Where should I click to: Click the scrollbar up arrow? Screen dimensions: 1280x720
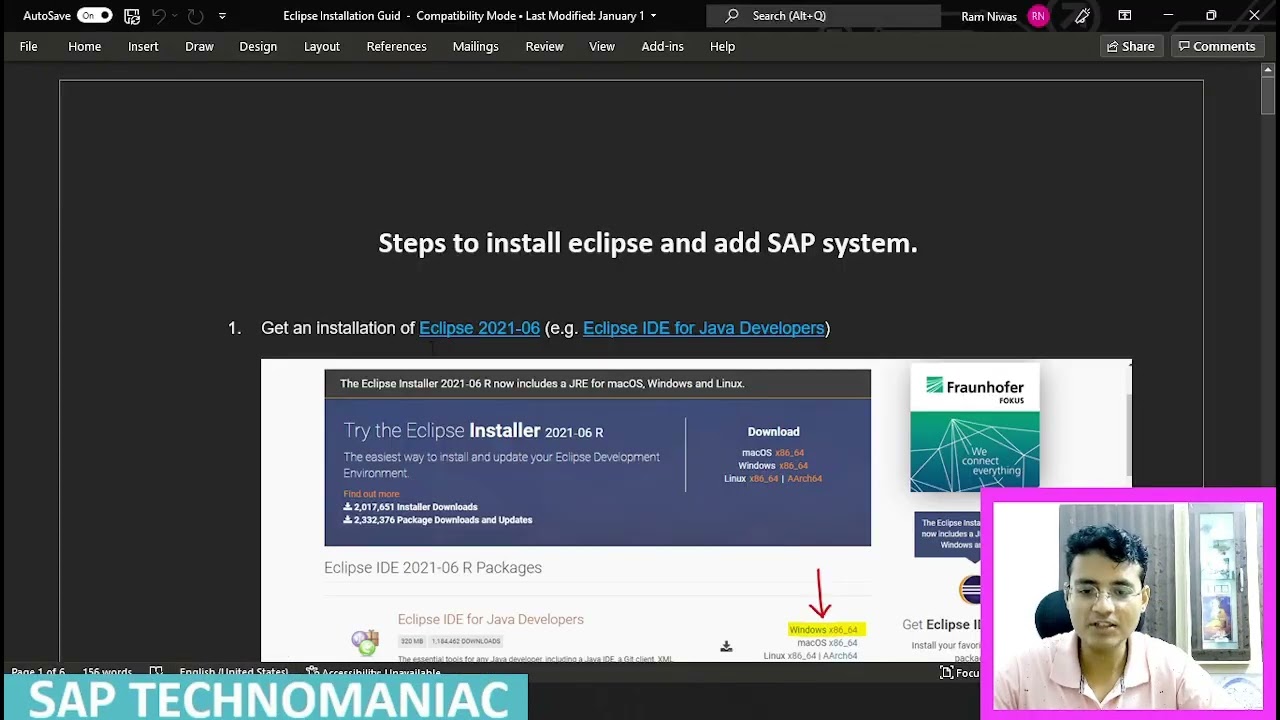(x=1267, y=70)
